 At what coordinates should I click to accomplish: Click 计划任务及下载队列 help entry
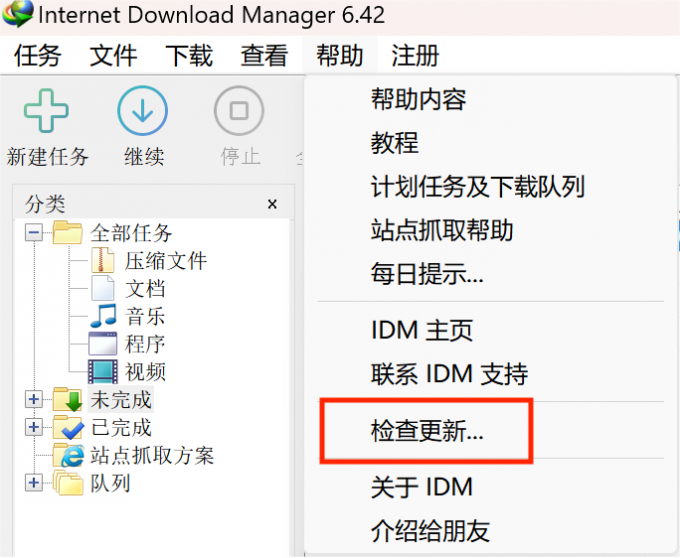[477, 186]
